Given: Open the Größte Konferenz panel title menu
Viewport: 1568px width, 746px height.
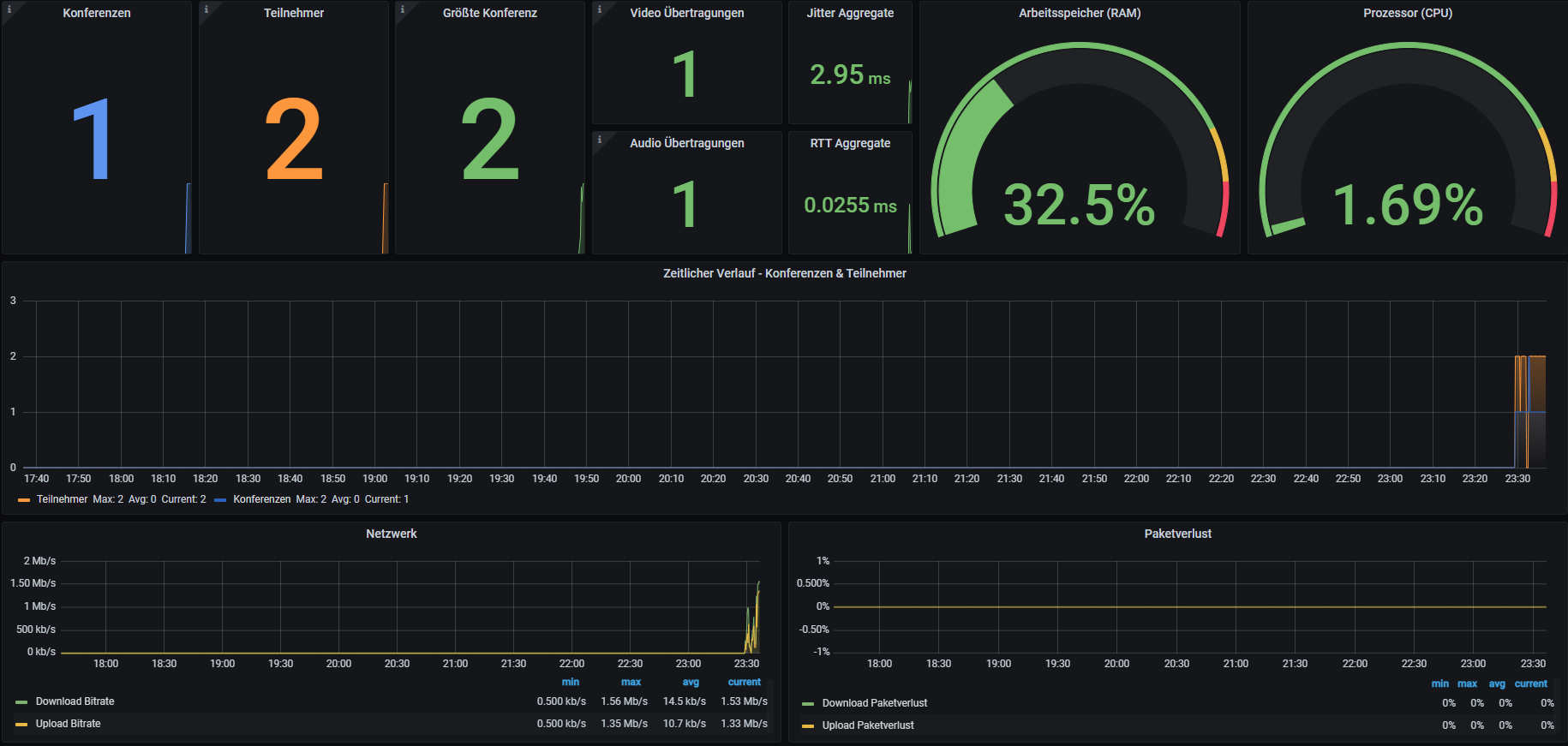Looking at the screenshot, I should (x=490, y=13).
